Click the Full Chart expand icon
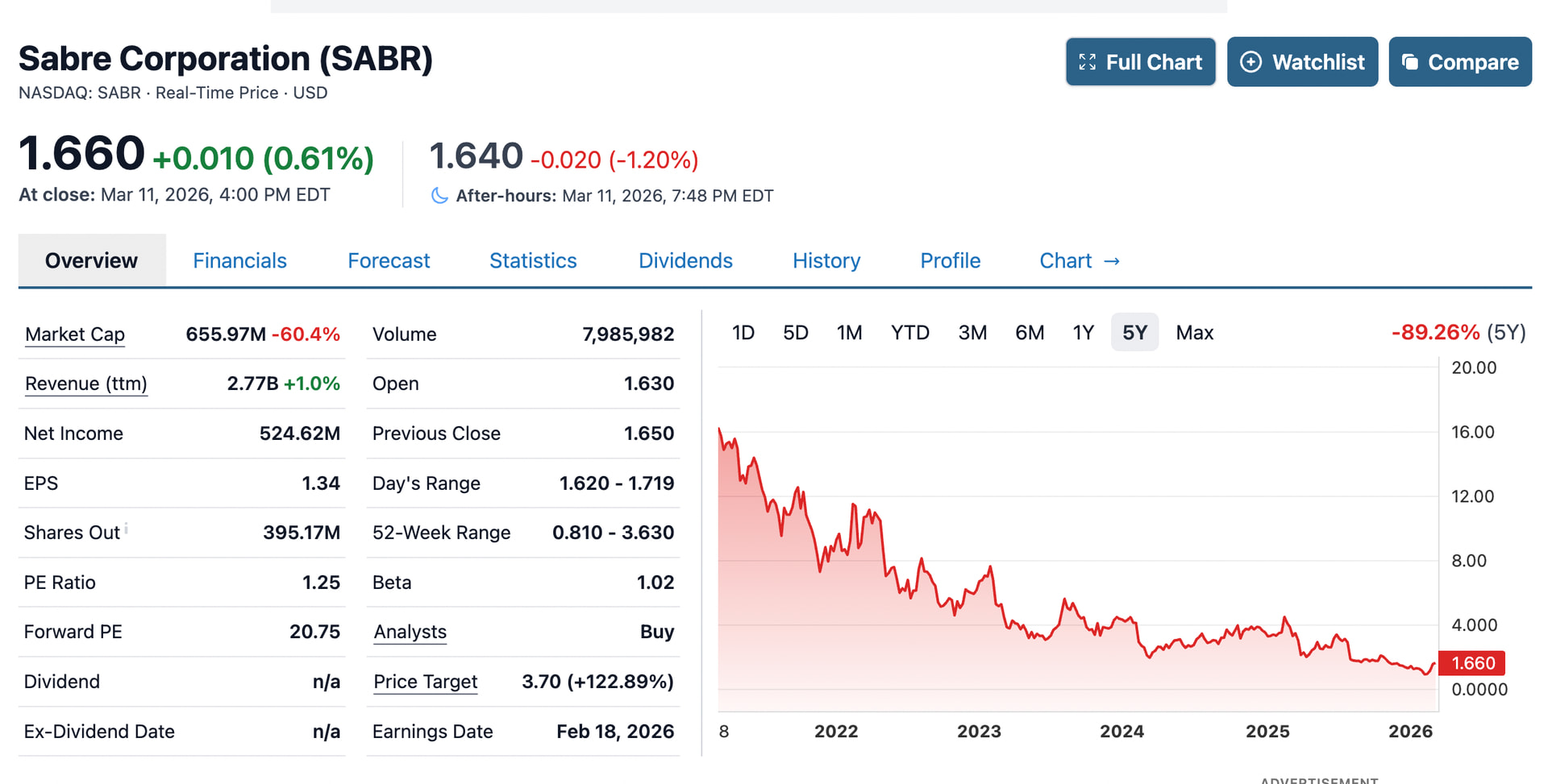Viewport: 1548px width, 784px height. (x=1087, y=62)
